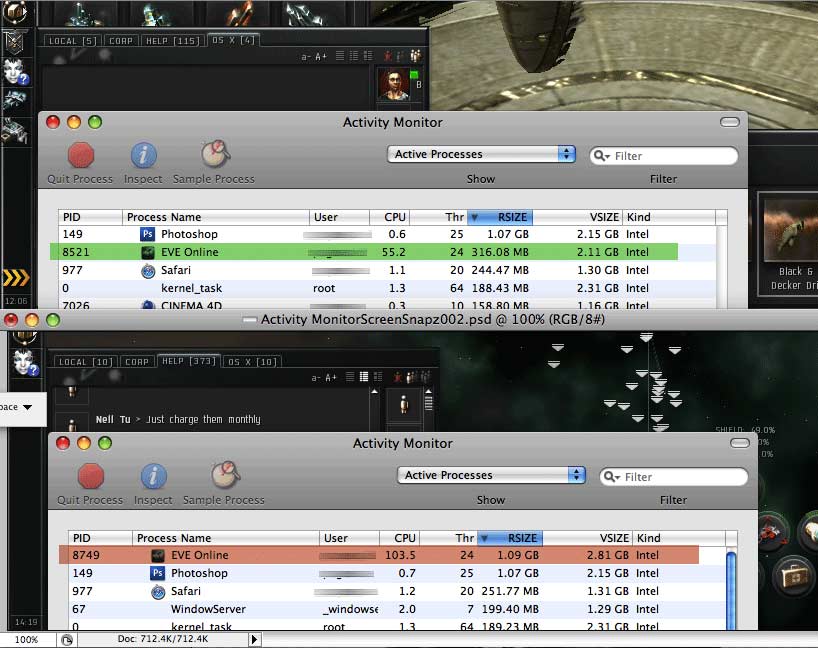Click Safari compass icon in lower process list
This screenshot has width=818, height=648.
[158, 592]
